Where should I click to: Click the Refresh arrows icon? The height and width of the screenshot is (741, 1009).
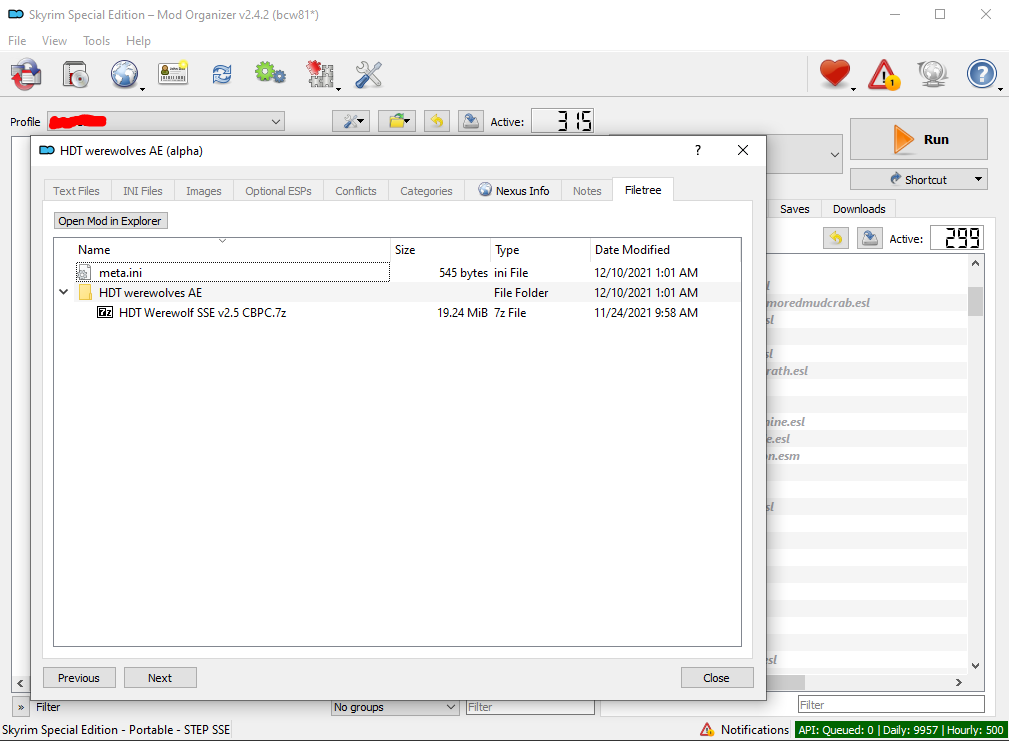[222, 74]
